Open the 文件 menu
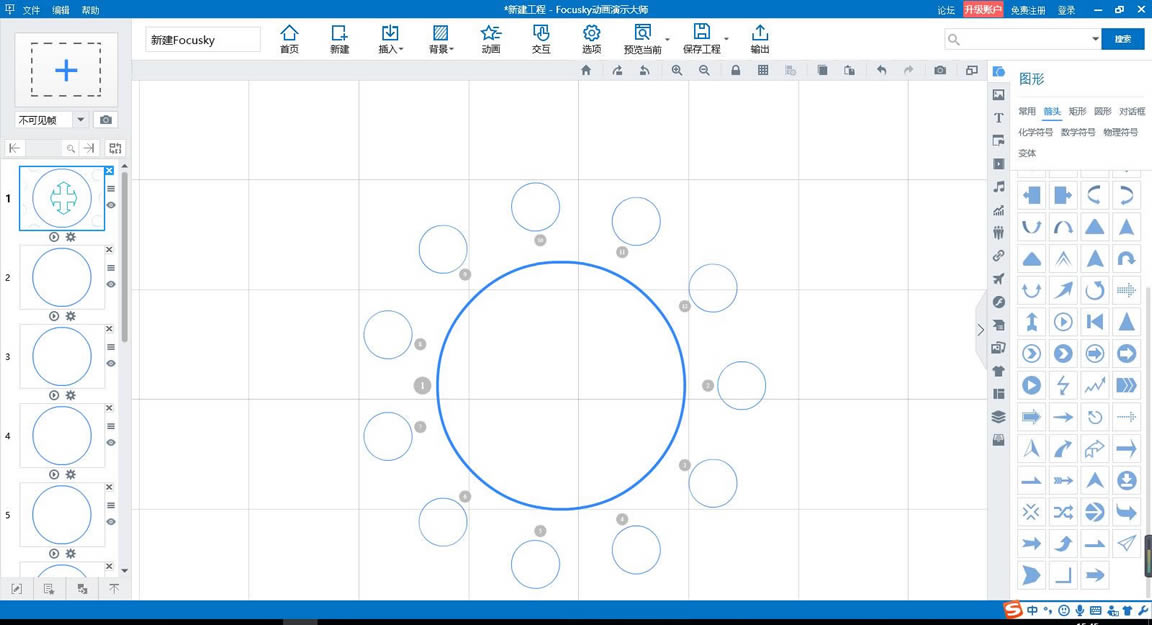Viewport: 1152px width, 625px height. (31, 9)
